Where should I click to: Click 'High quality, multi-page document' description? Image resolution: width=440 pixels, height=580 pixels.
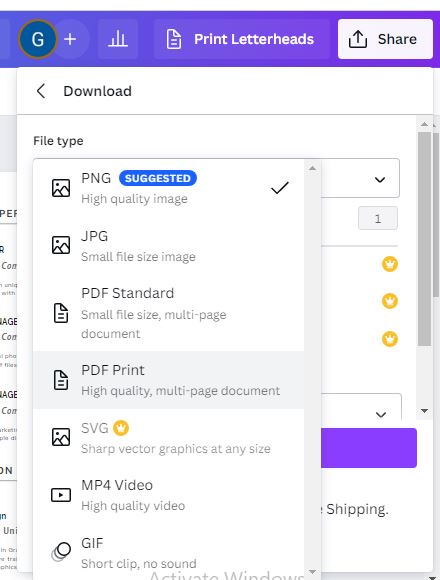coord(180,391)
